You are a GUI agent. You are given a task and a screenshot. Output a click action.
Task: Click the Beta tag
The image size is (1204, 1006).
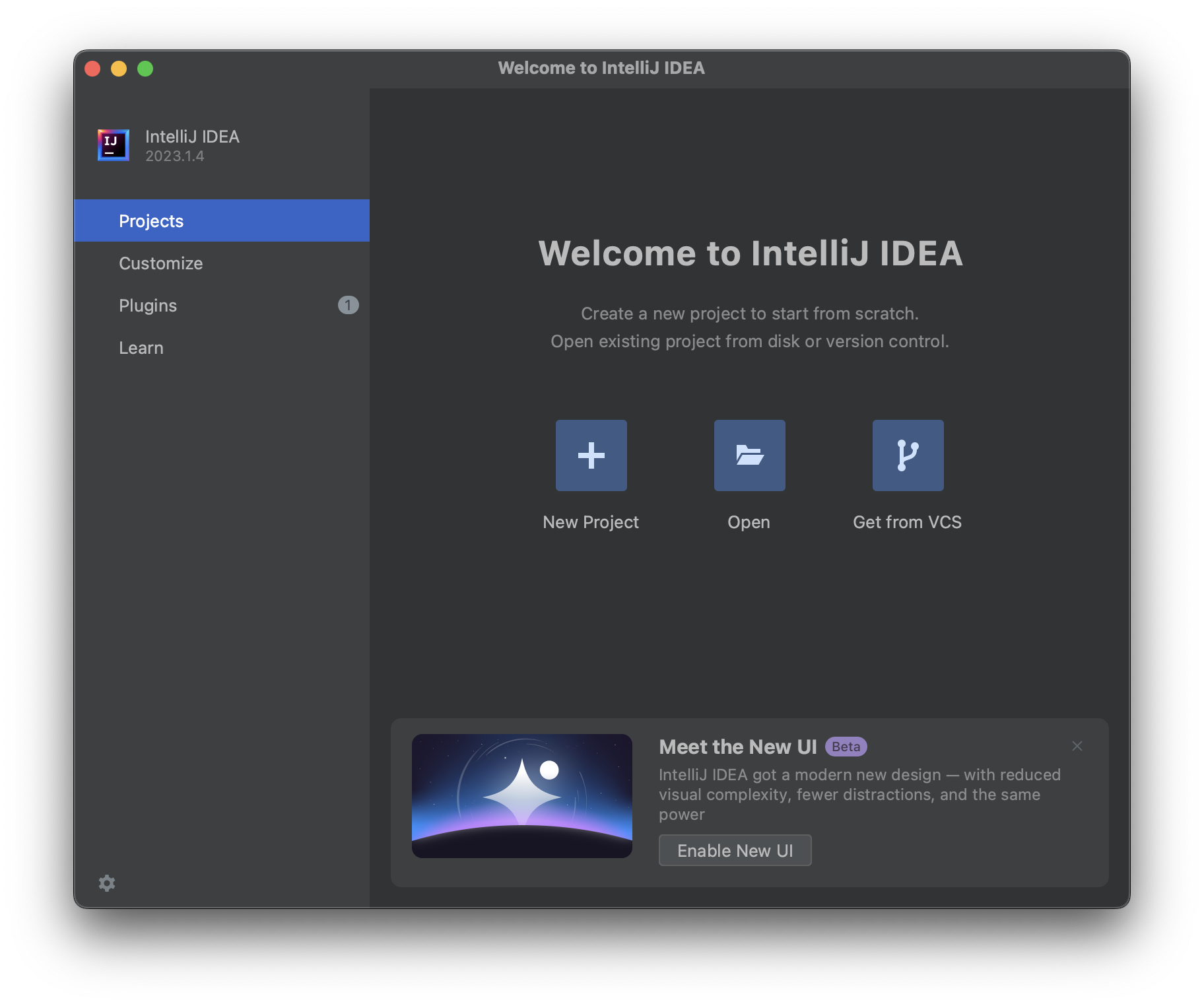click(846, 747)
